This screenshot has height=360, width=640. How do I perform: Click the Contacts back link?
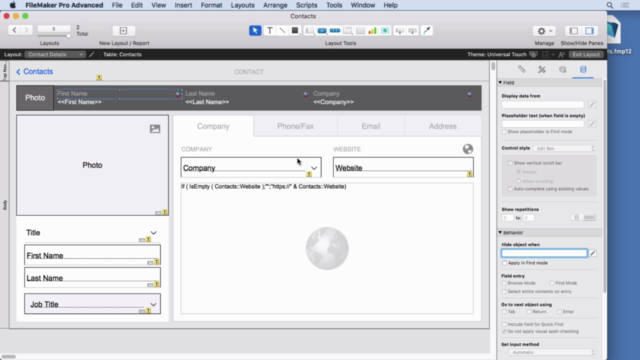click(x=35, y=71)
